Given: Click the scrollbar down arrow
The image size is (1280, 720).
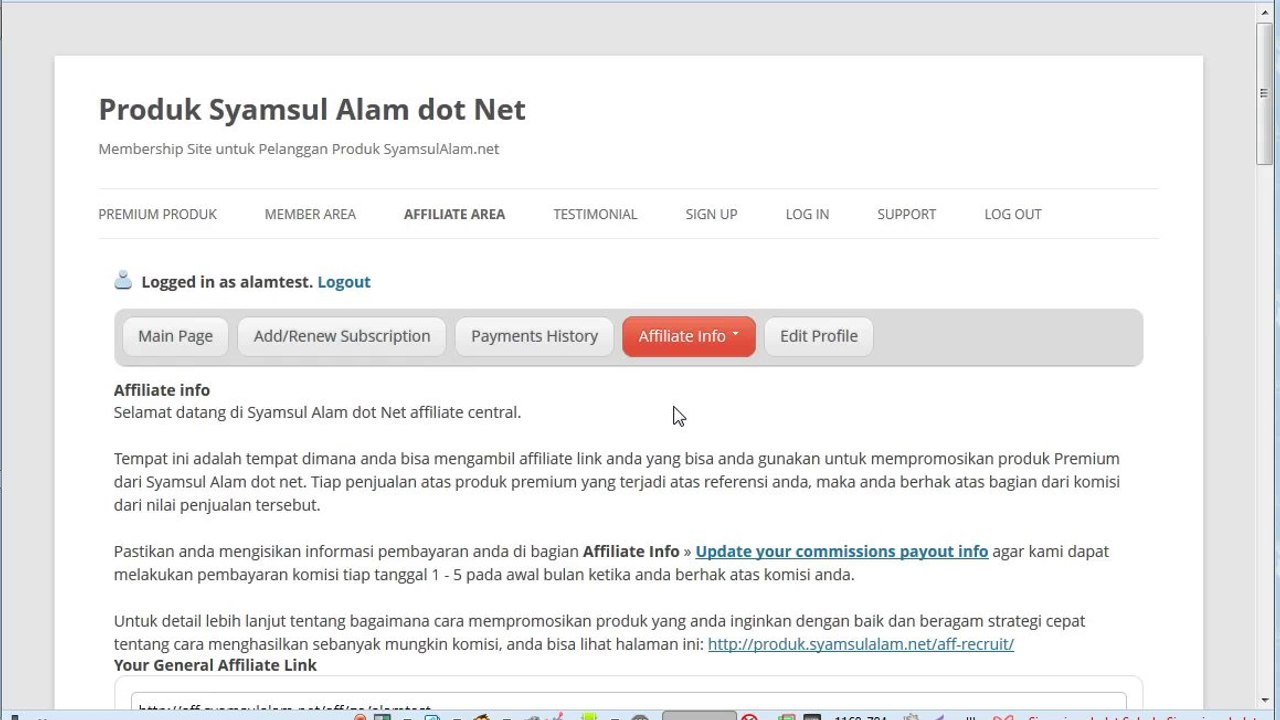Looking at the screenshot, I should (x=1265, y=701).
